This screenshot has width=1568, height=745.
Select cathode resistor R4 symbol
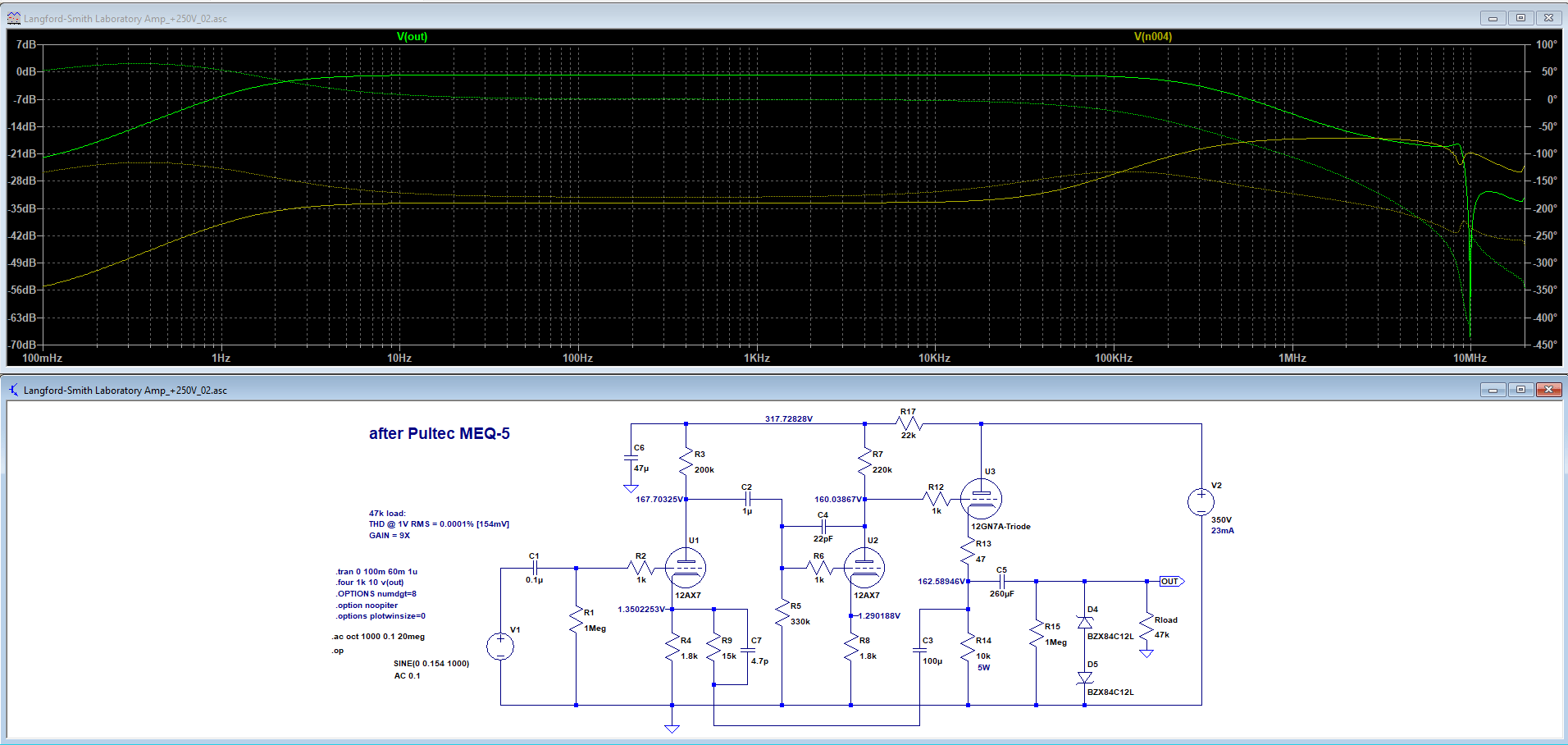click(x=672, y=648)
